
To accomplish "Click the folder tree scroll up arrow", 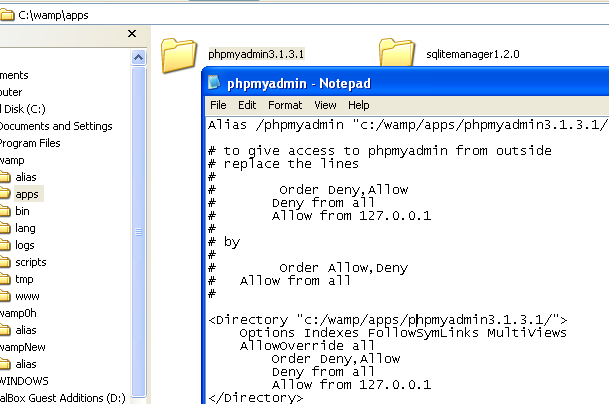I will [139, 57].
